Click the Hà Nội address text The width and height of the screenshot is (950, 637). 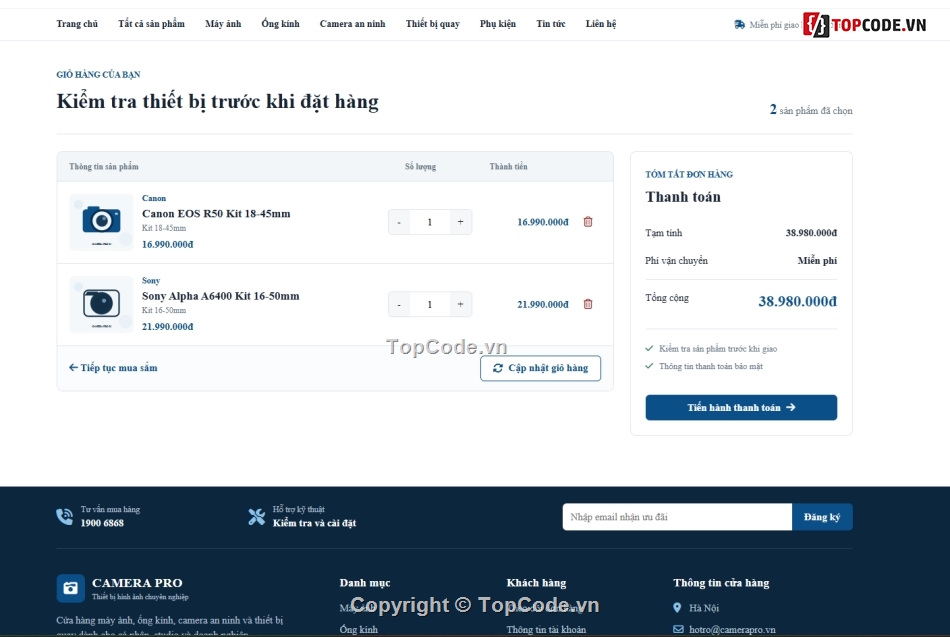704,608
